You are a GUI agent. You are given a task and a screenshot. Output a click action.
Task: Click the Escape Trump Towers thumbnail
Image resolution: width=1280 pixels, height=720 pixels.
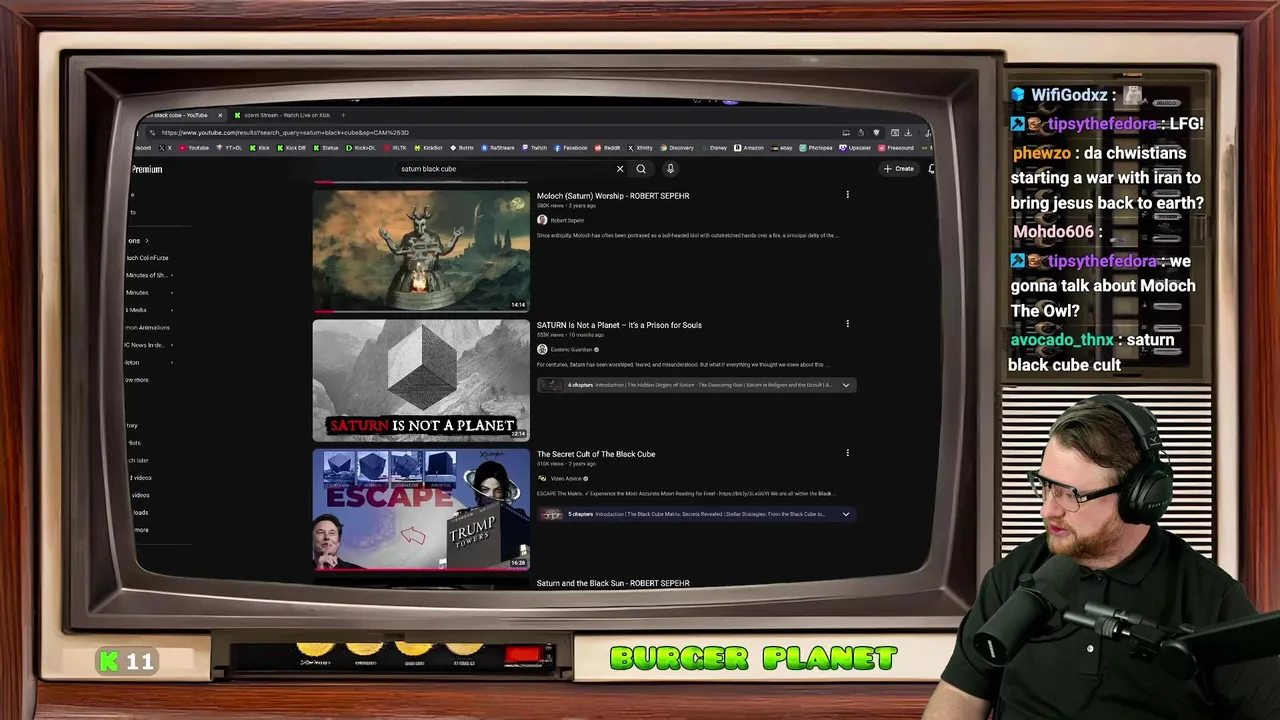click(x=421, y=509)
